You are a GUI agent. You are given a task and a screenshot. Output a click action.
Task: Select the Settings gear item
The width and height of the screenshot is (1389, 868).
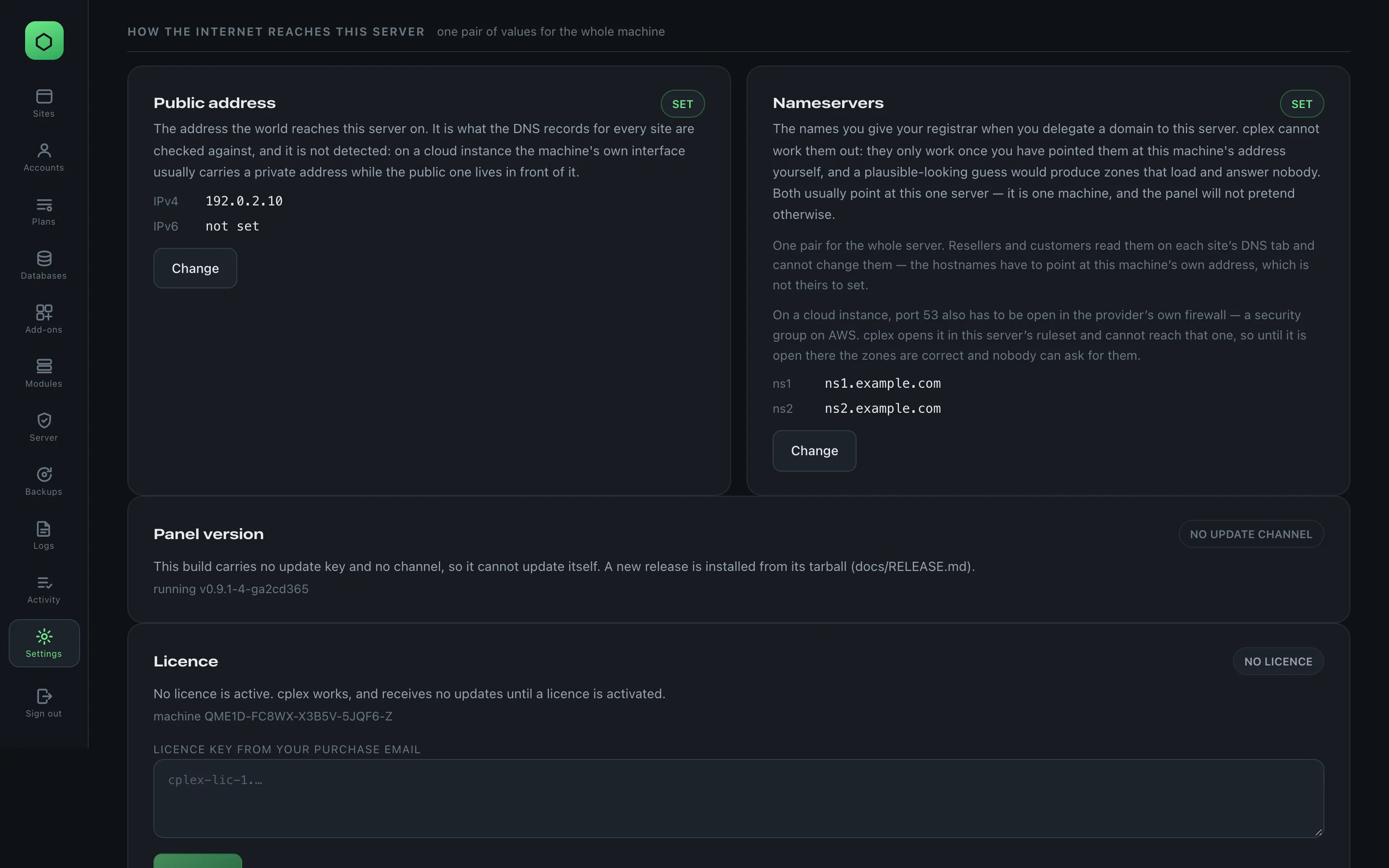[43, 643]
